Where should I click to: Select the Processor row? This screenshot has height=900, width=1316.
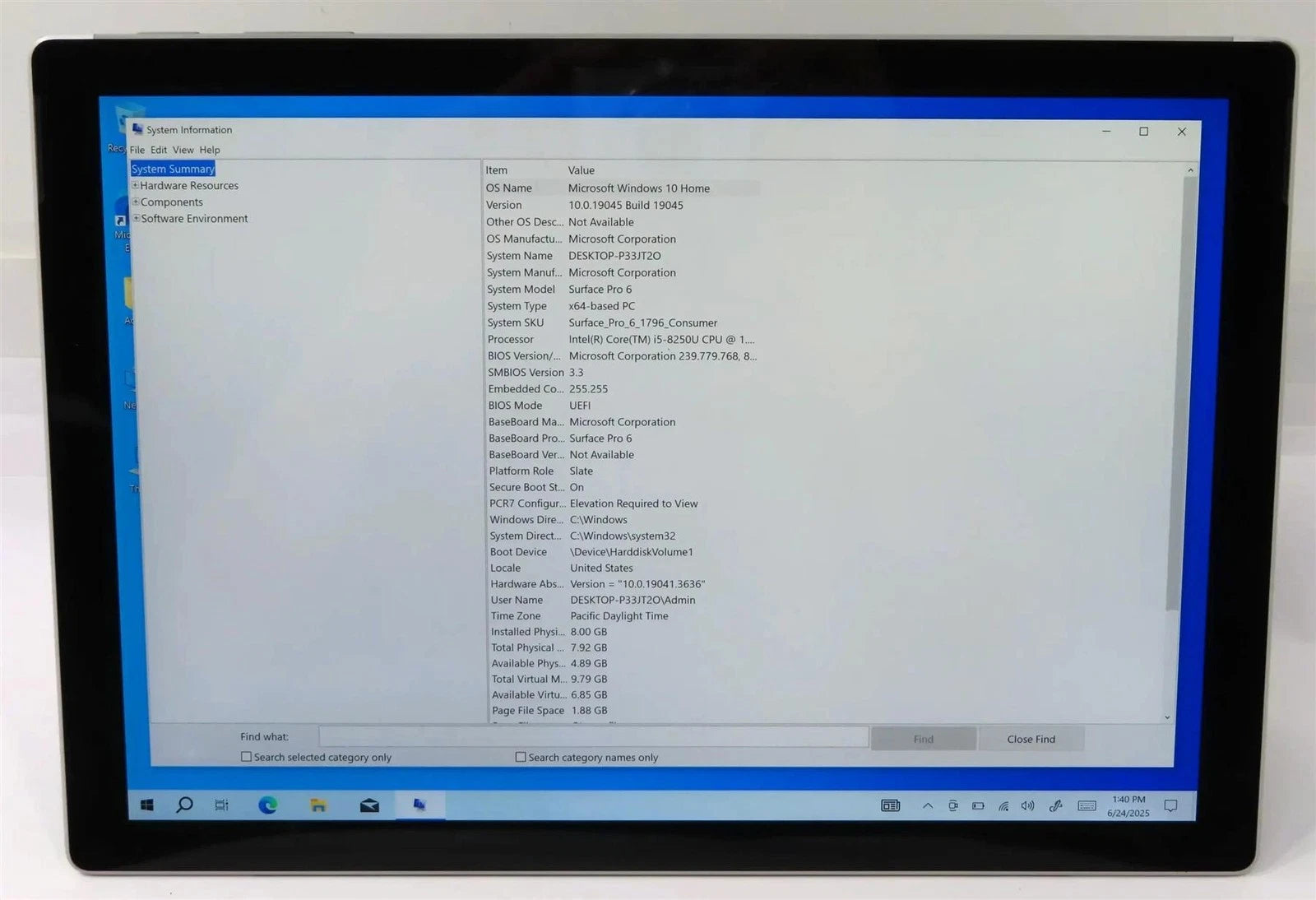[x=621, y=339]
